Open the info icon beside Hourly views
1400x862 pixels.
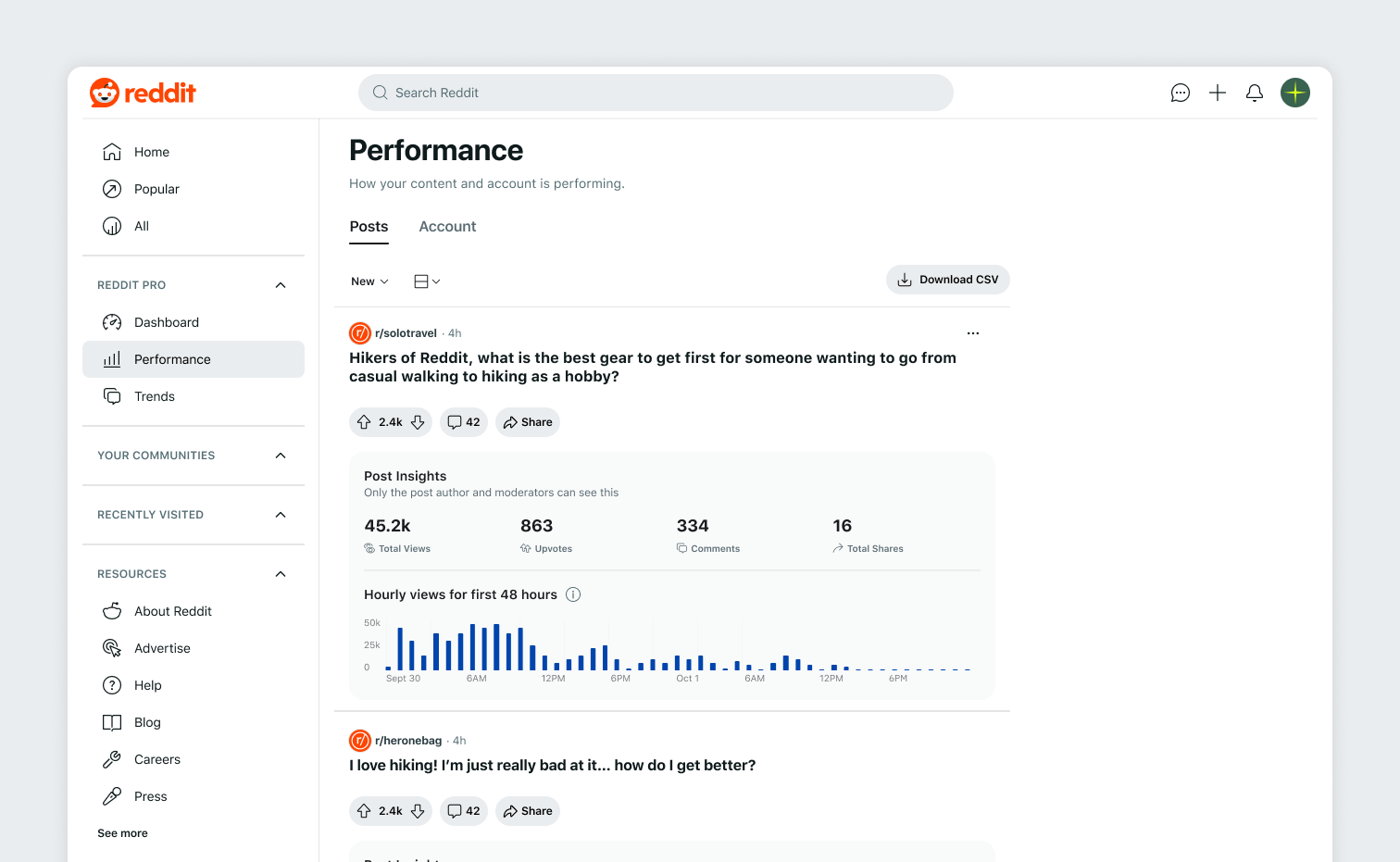[x=573, y=594]
